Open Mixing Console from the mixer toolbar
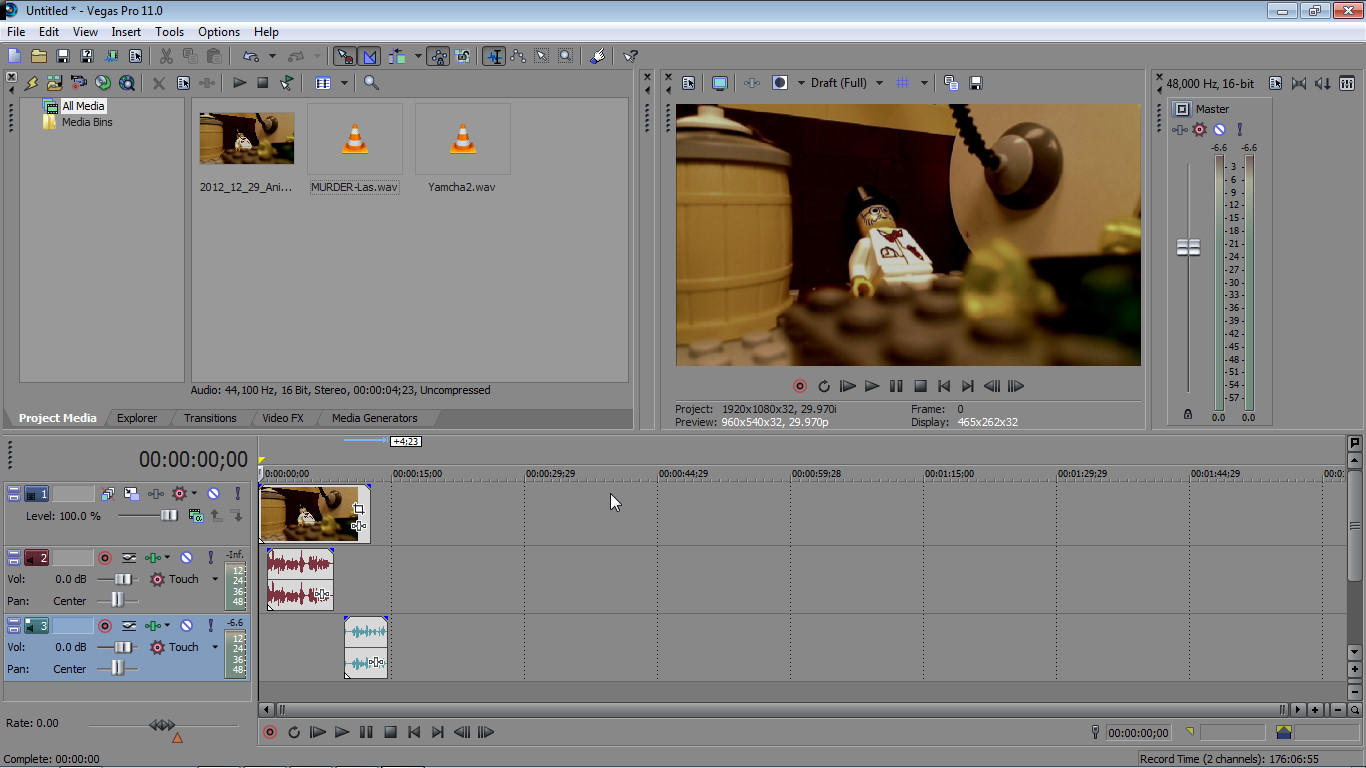Image resolution: width=1366 pixels, height=768 pixels. 1347,83
